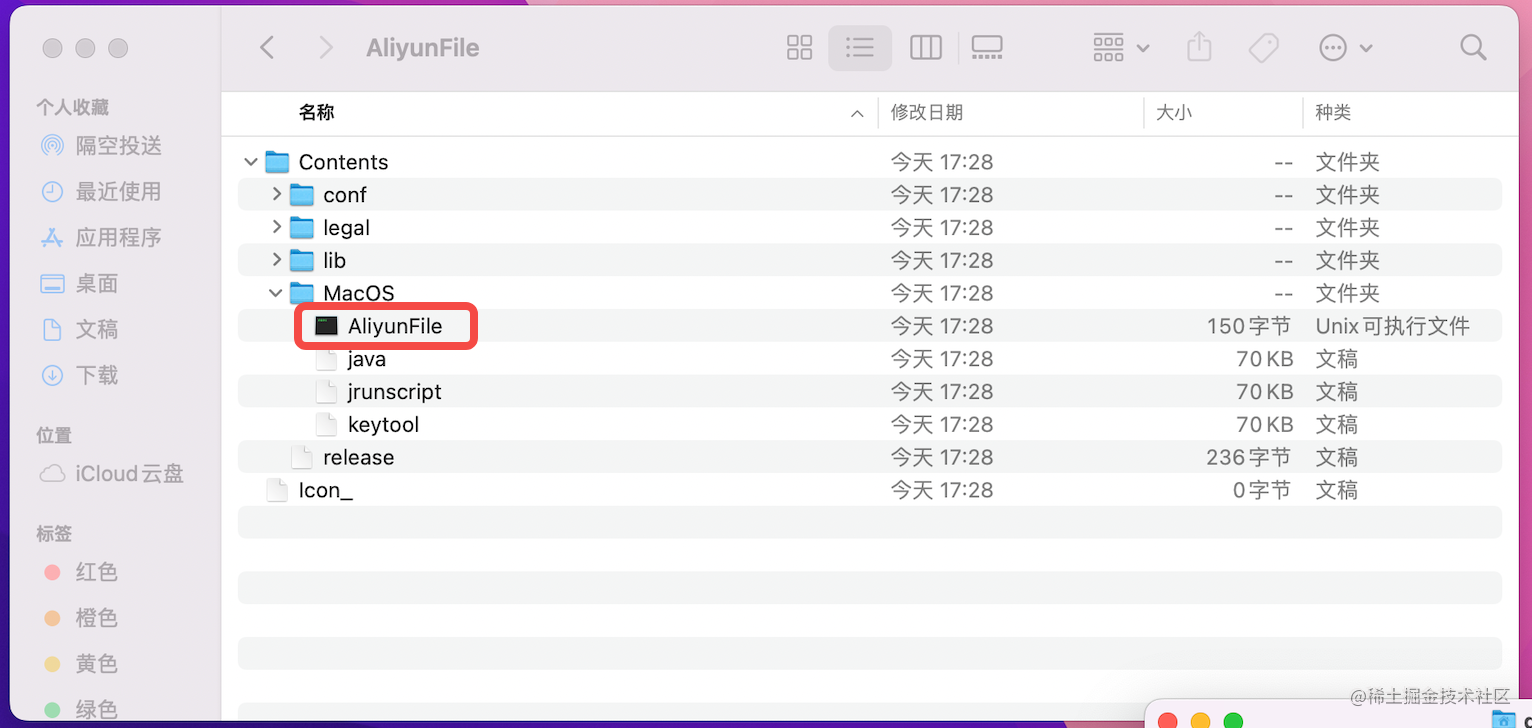
Task: Collapse the Contents folder
Action: point(250,162)
